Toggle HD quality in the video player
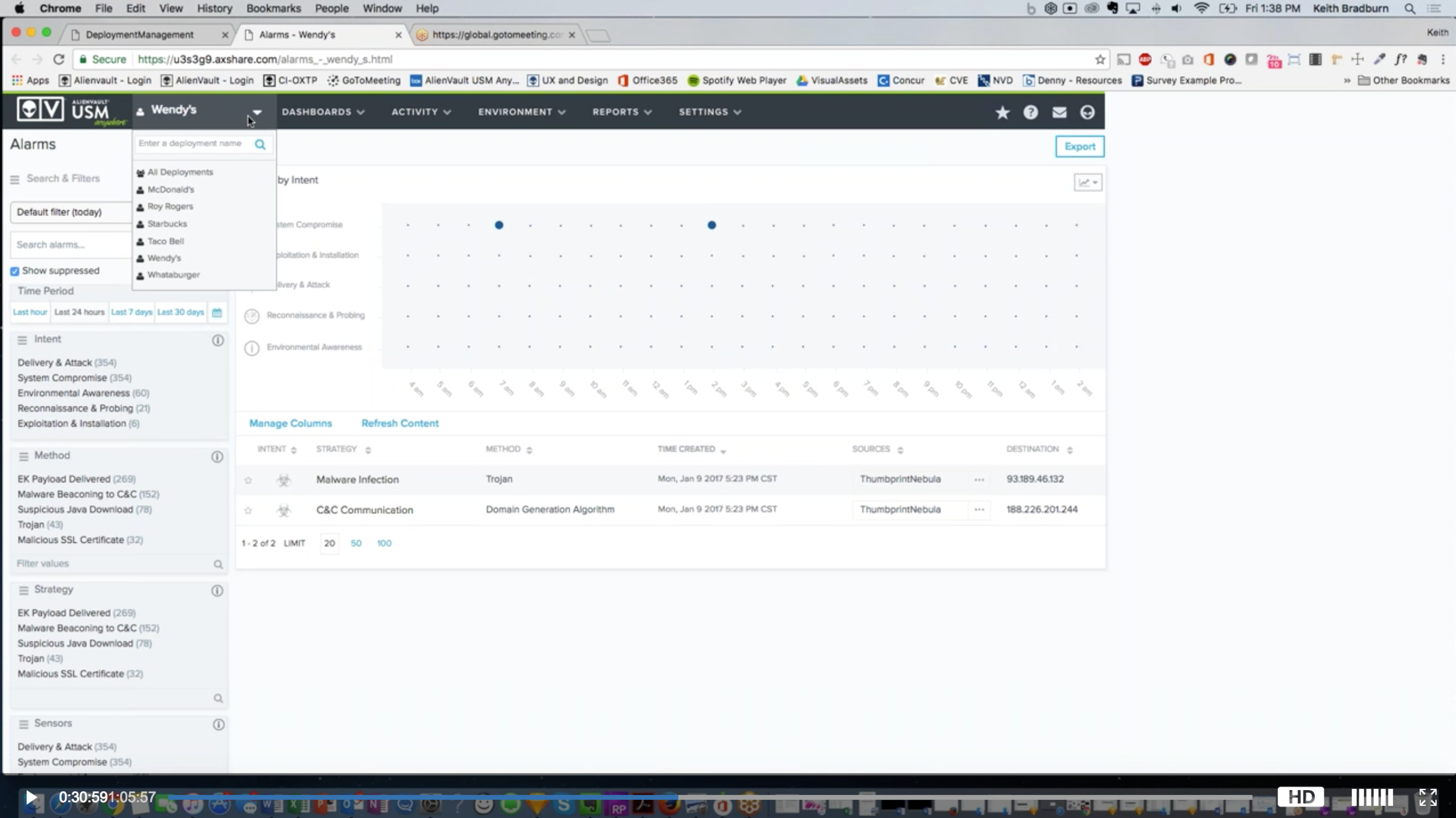The image size is (1456, 818). click(1302, 796)
